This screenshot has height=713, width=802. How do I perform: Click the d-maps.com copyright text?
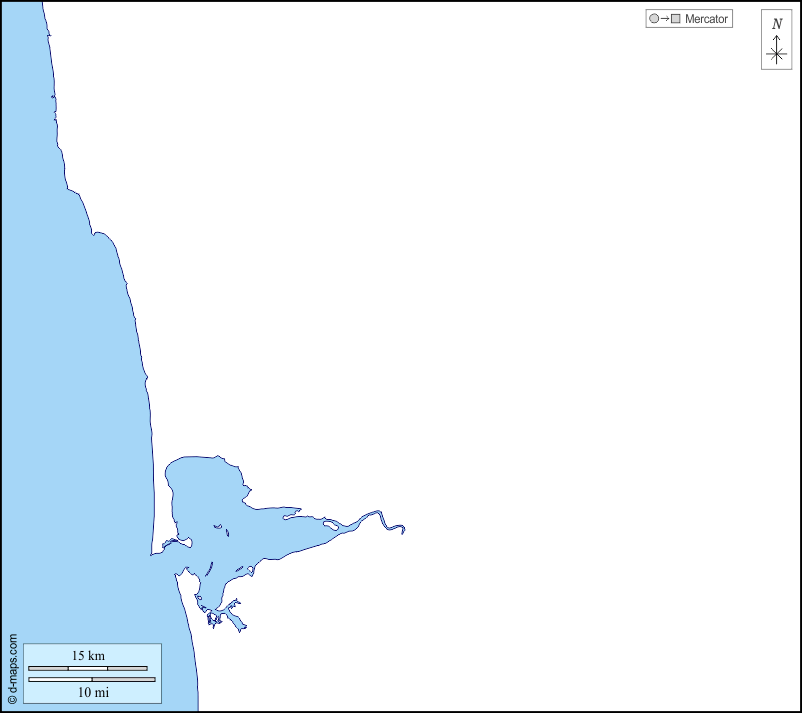point(12,668)
